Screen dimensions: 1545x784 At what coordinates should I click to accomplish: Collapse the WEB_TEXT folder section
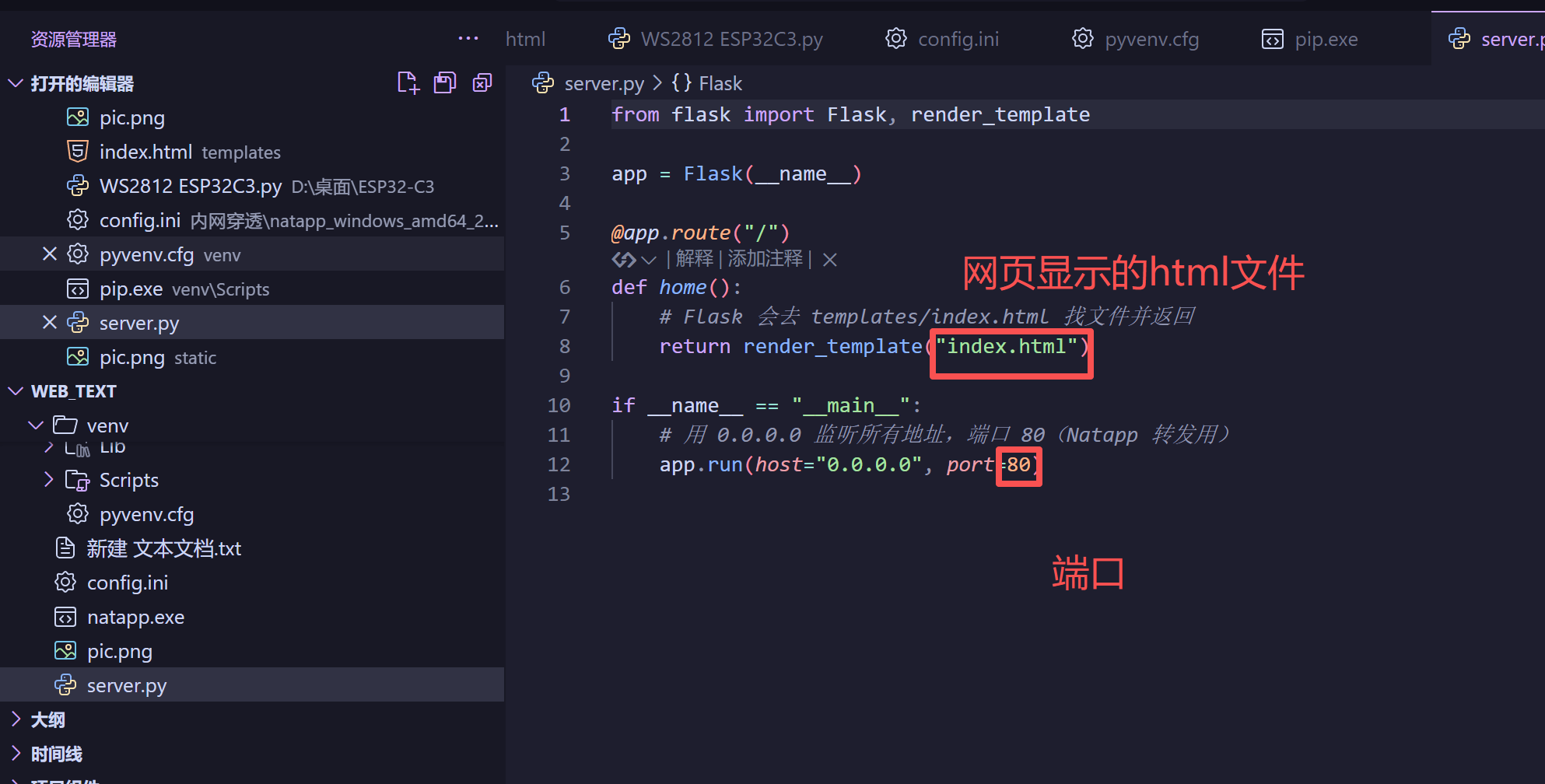pyautogui.click(x=16, y=390)
